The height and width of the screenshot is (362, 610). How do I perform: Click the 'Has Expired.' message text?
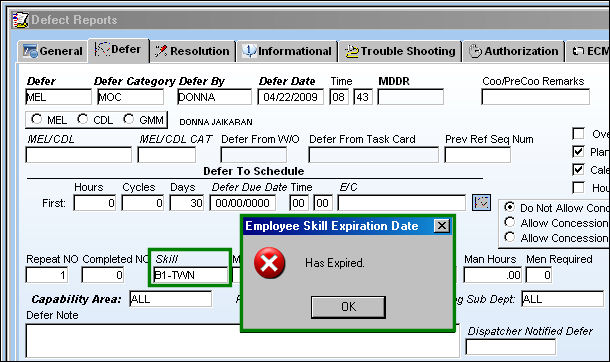[x=335, y=263]
